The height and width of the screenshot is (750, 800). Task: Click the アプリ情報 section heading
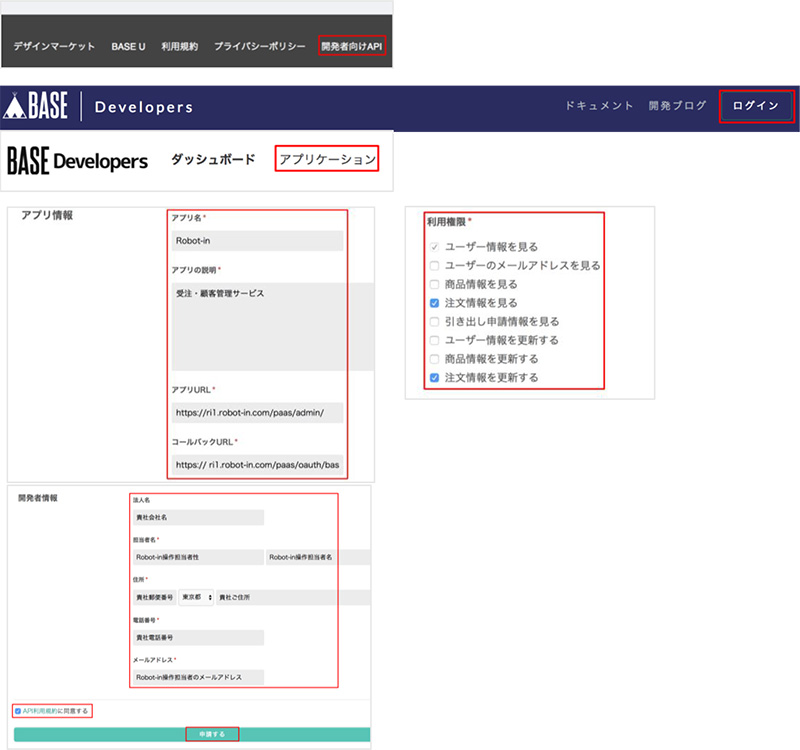(x=47, y=215)
